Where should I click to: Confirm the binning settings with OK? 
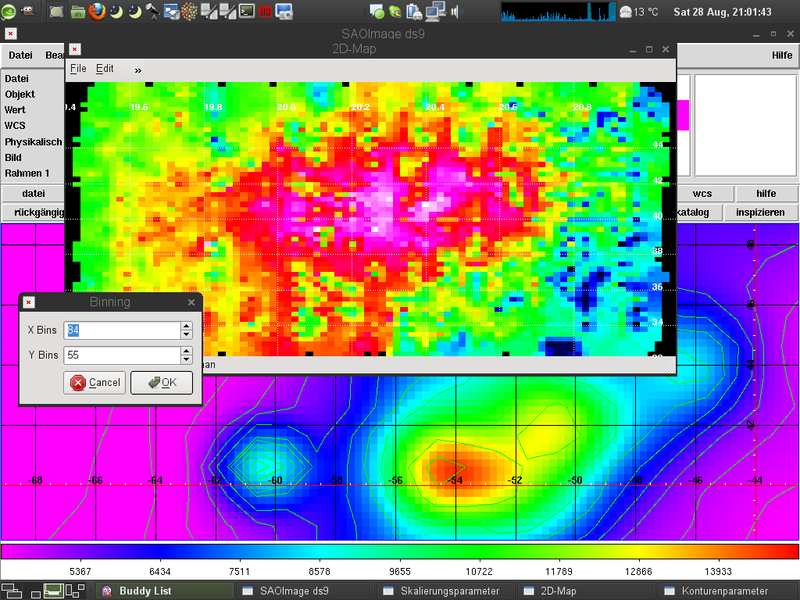(x=160, y=382)
